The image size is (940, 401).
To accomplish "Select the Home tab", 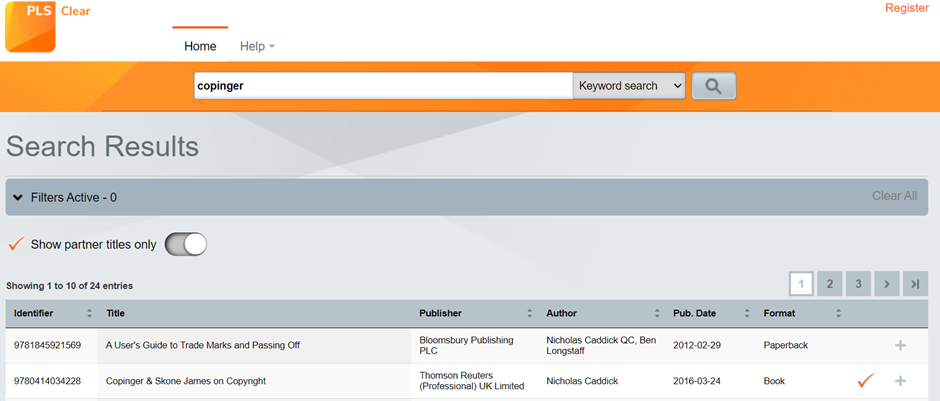I will click(200, 46).
